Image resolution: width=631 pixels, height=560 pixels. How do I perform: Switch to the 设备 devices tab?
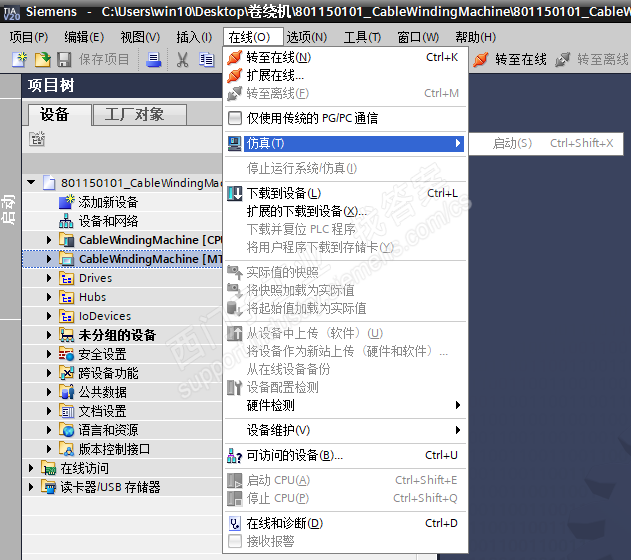[60, 115]
